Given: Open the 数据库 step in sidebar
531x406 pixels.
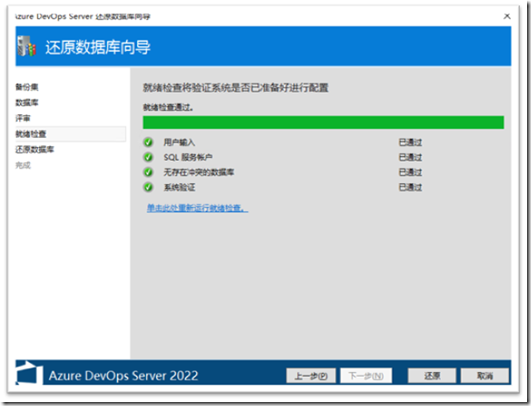Looking at the screenshot, I should (x=27, y=103).
